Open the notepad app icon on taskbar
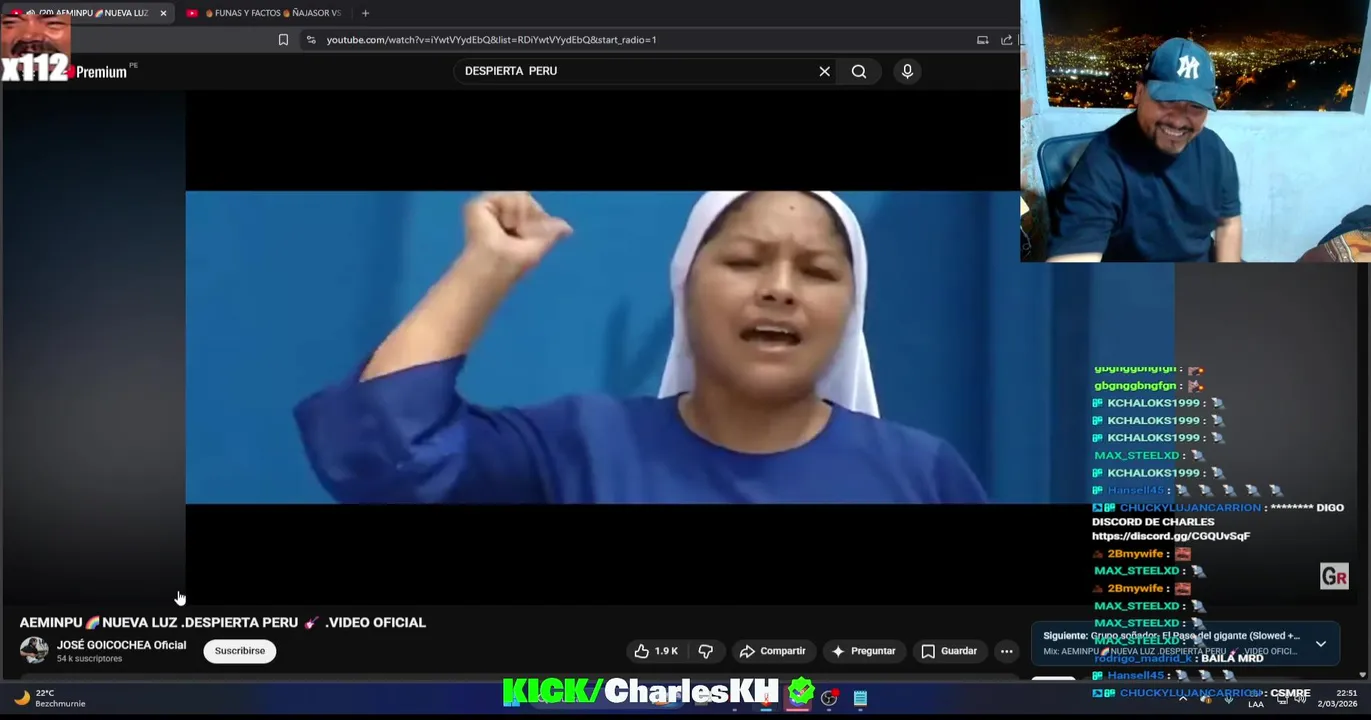 pos(860,697)
